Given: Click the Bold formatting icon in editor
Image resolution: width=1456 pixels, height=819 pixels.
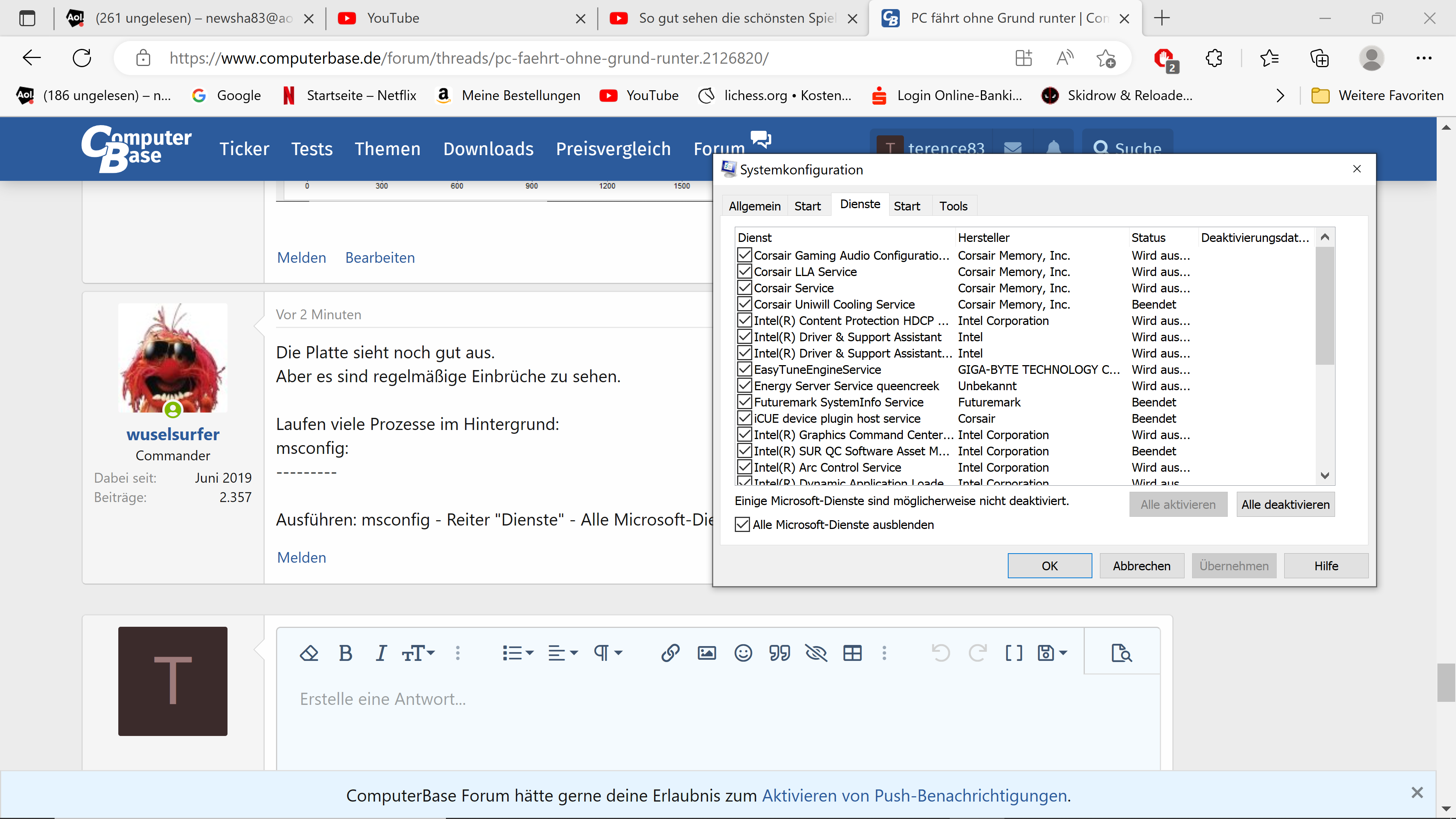Looking at the screenshot, I should pyautogui.click(x=345, y=653).
